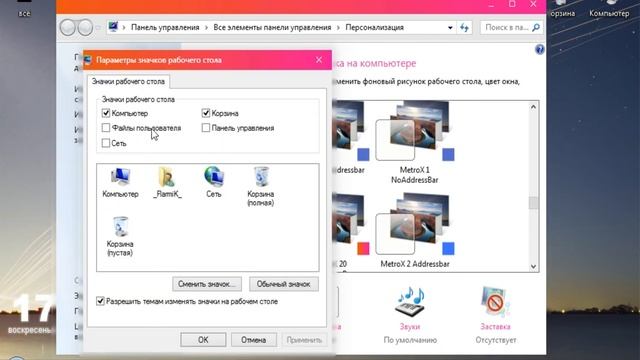Click the blue help question mark icon
Image resolution: width=640 pixels, height=360 pixels.
click(x=540, y=49)
